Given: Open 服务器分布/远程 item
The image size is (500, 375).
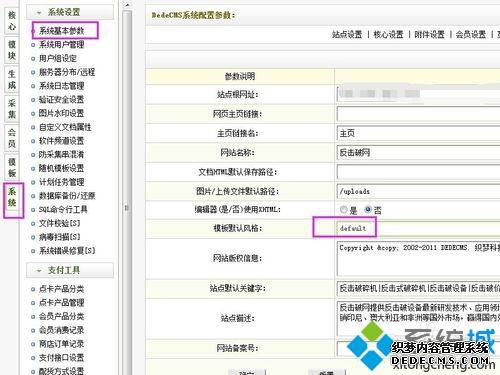Looking at the screenshot, I should tap(67, 72).
